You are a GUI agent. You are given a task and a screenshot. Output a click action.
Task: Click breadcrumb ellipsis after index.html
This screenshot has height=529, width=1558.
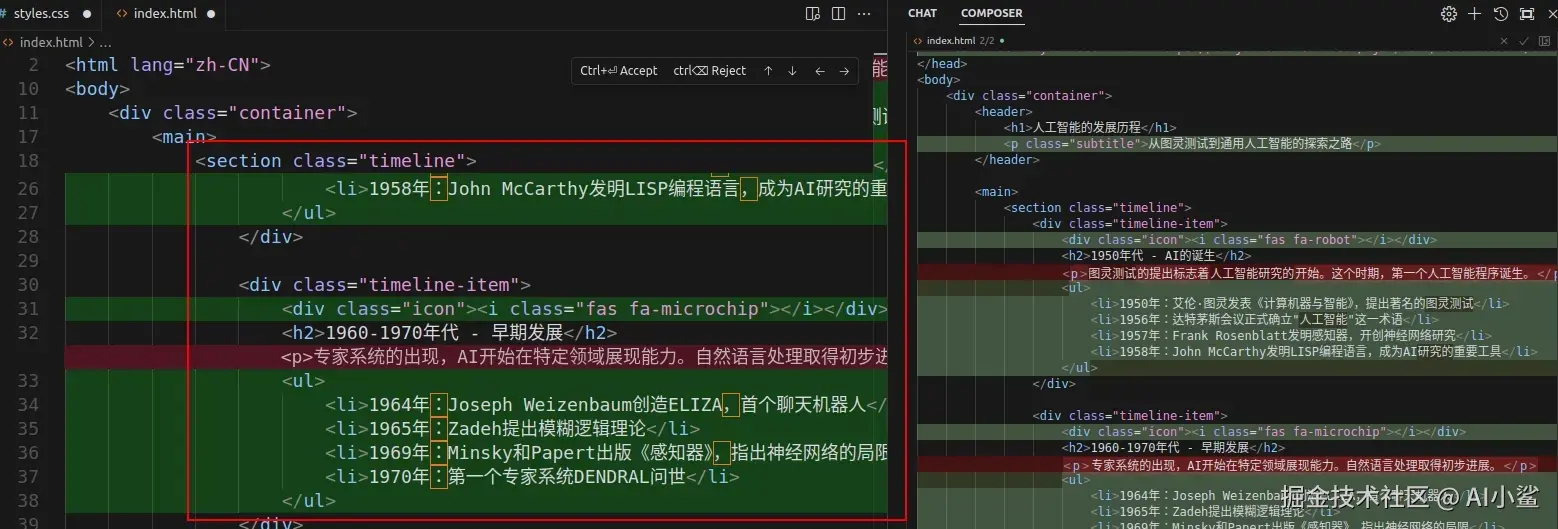106,42
